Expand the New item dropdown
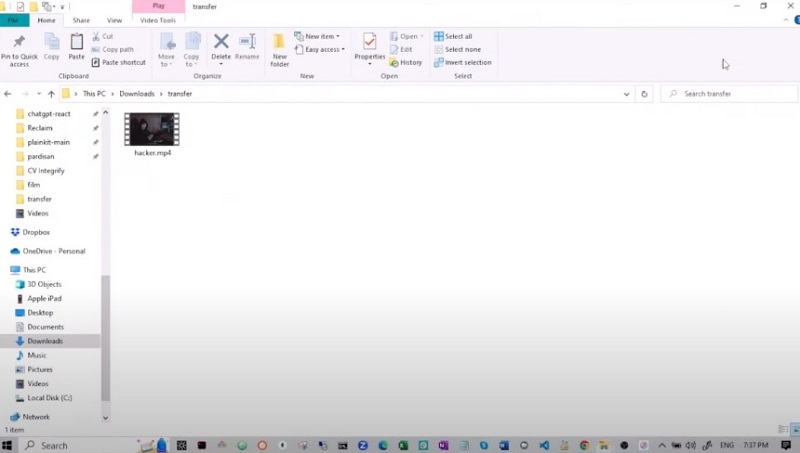The height and width of the screenshot is (453, 800). [x=318, y=36]
